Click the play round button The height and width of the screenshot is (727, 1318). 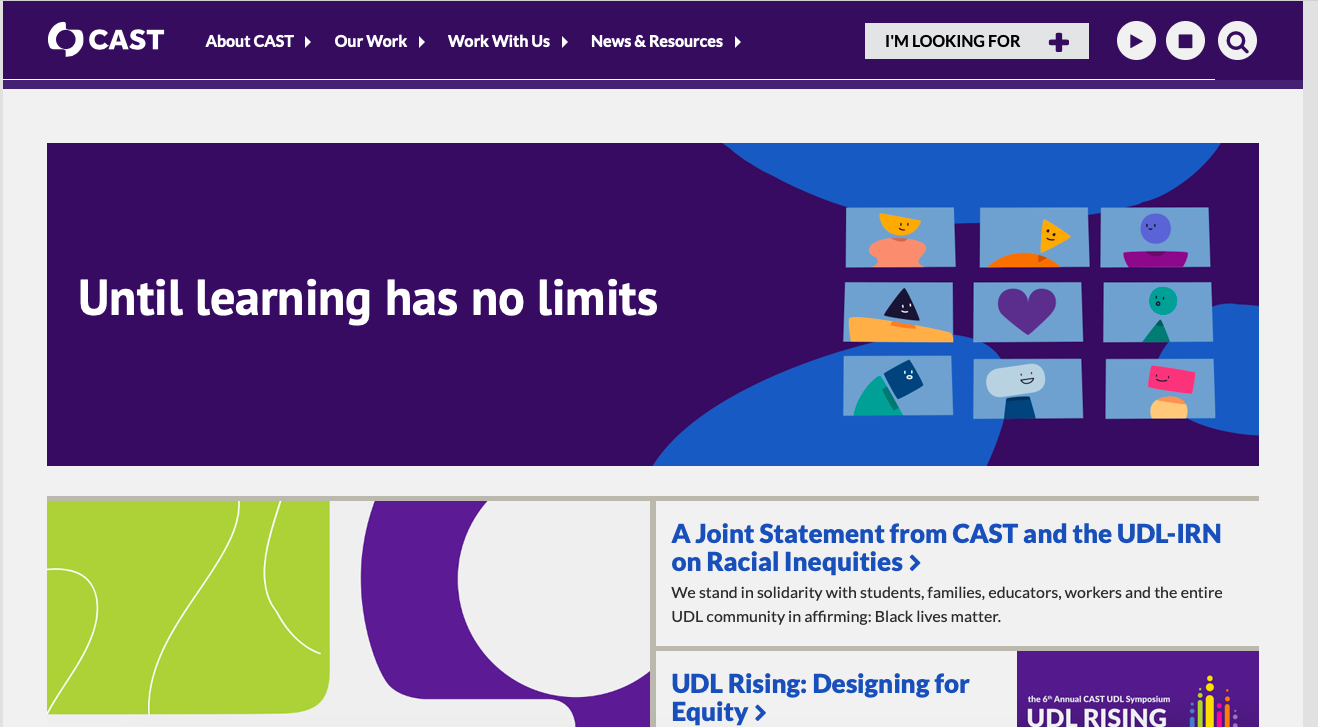click(1136, 41)
